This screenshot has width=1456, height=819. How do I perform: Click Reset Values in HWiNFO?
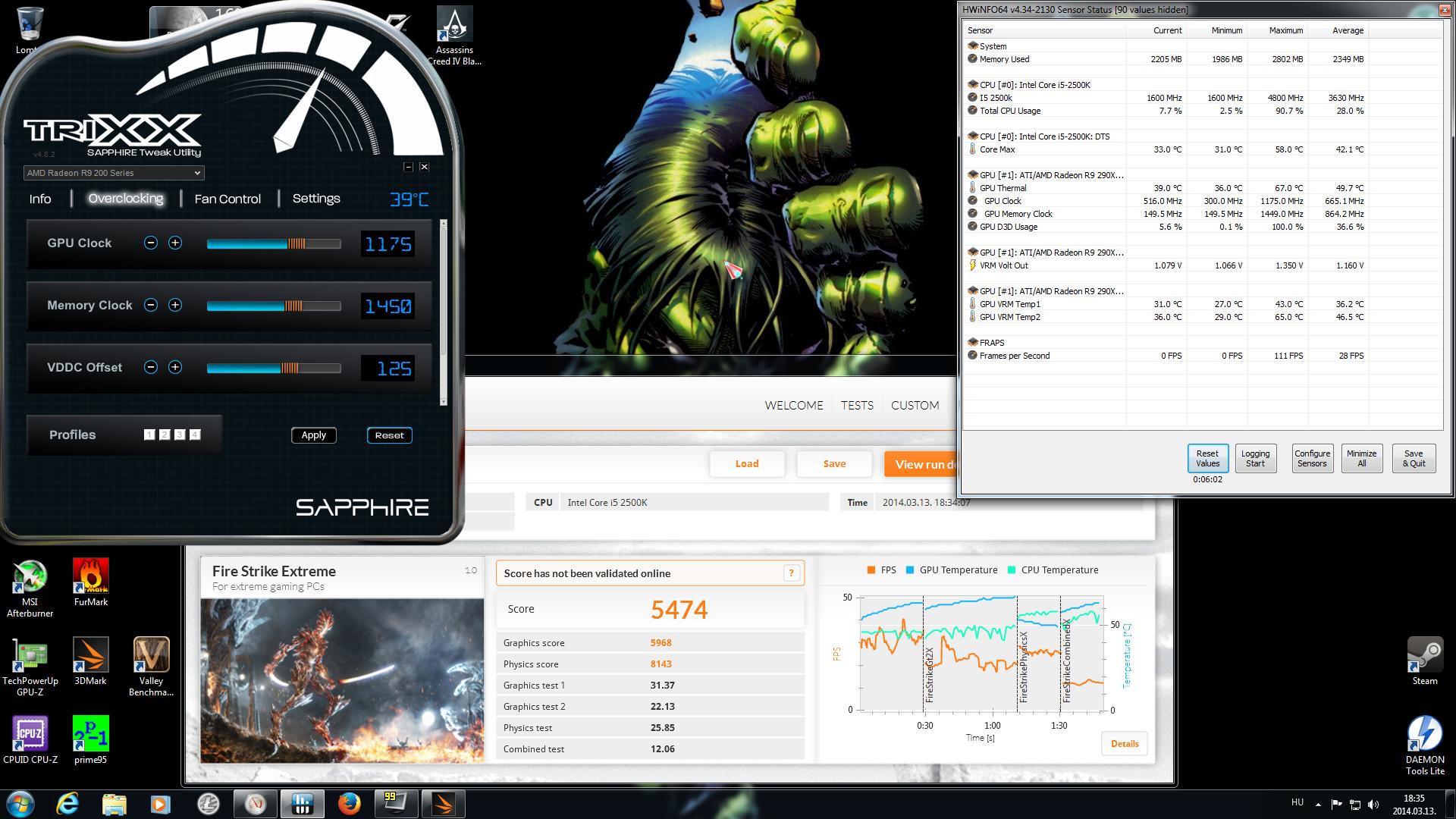coord(1207,458)
